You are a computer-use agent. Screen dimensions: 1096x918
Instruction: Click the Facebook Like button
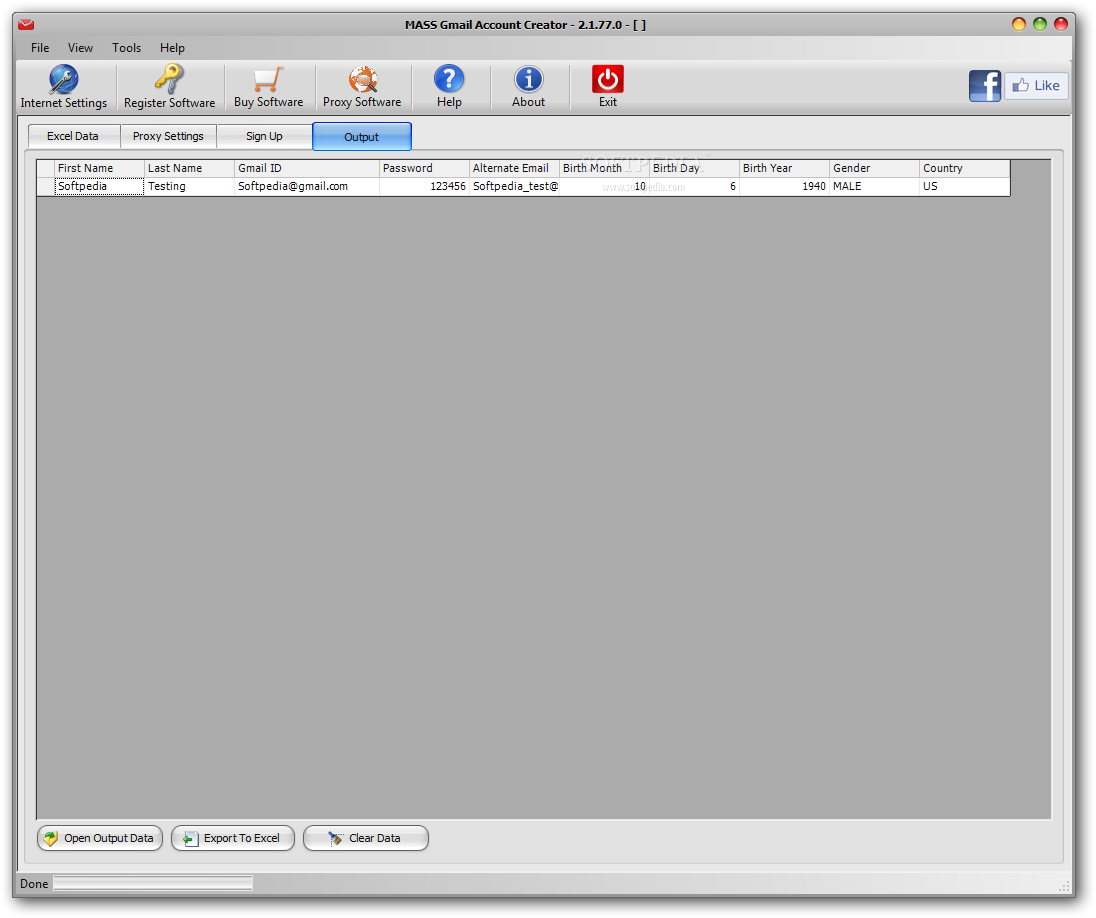[x=1037, y=85]
